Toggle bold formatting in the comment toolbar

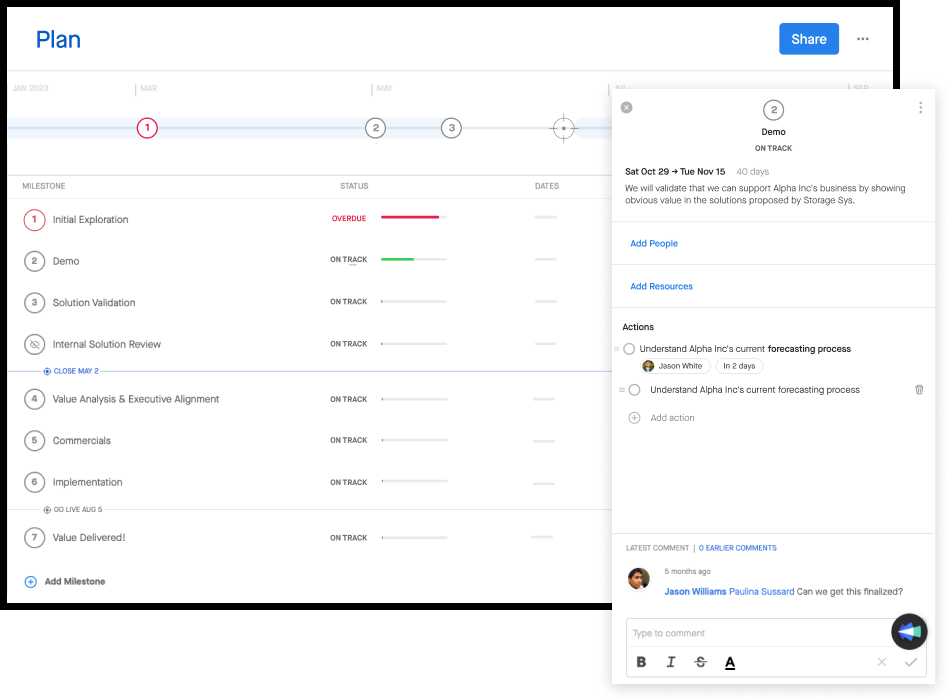(641, 661)
